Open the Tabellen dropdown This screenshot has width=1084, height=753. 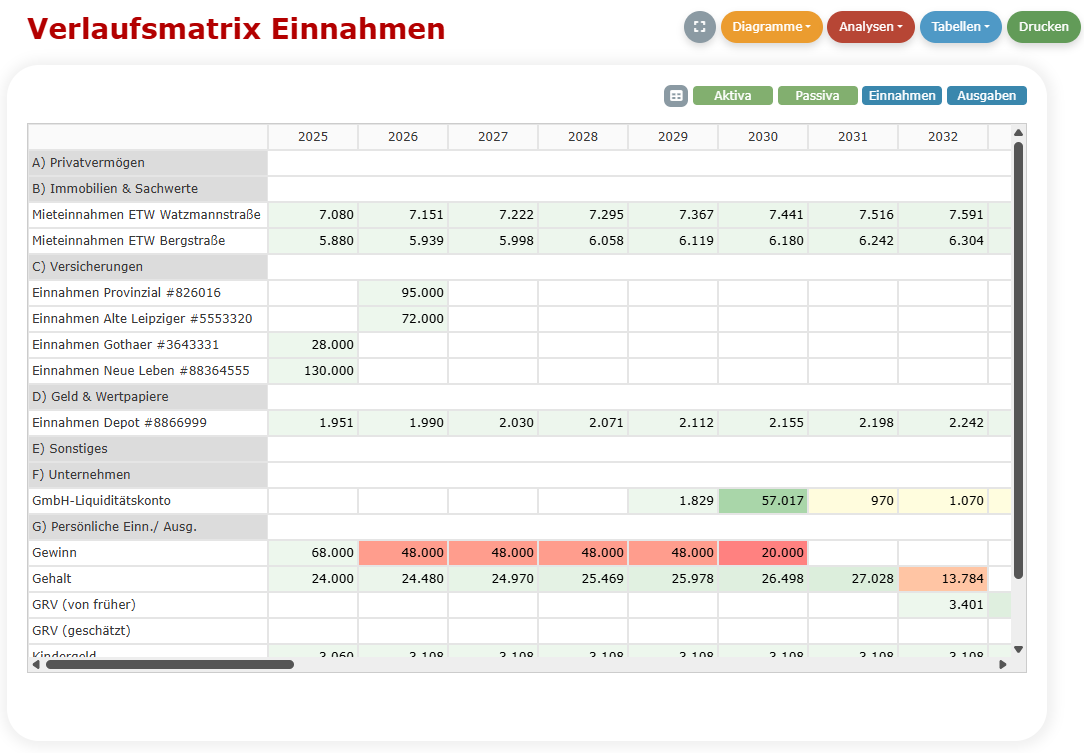(960, 27)
